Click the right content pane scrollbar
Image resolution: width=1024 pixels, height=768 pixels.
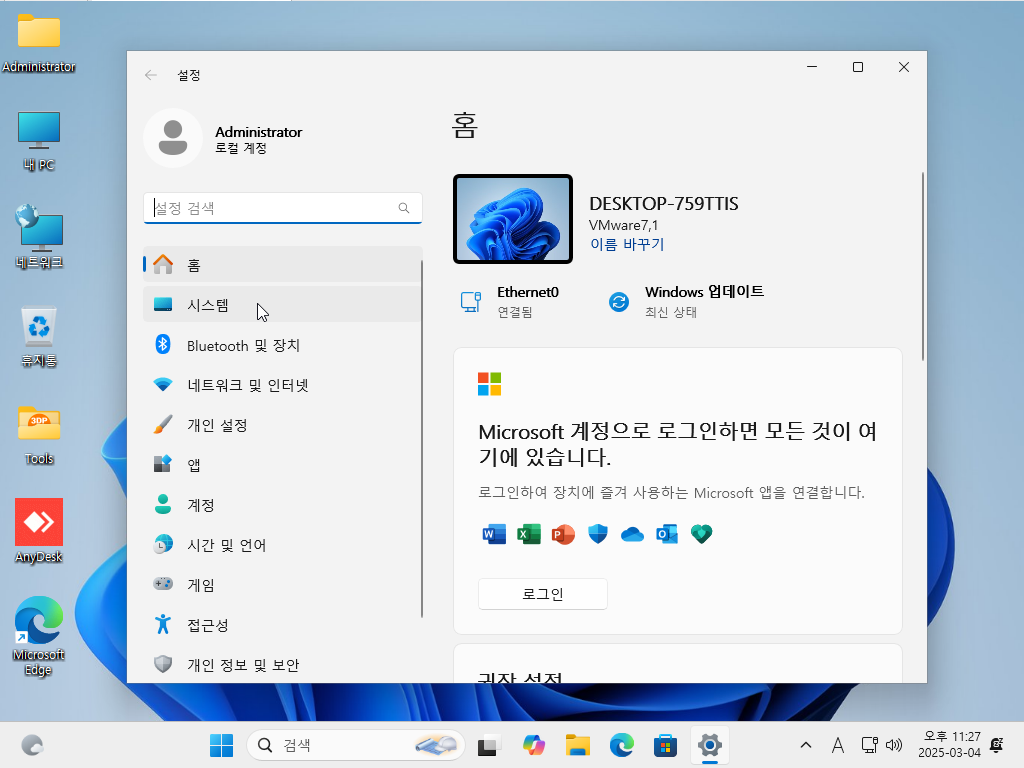pos(922,266)
